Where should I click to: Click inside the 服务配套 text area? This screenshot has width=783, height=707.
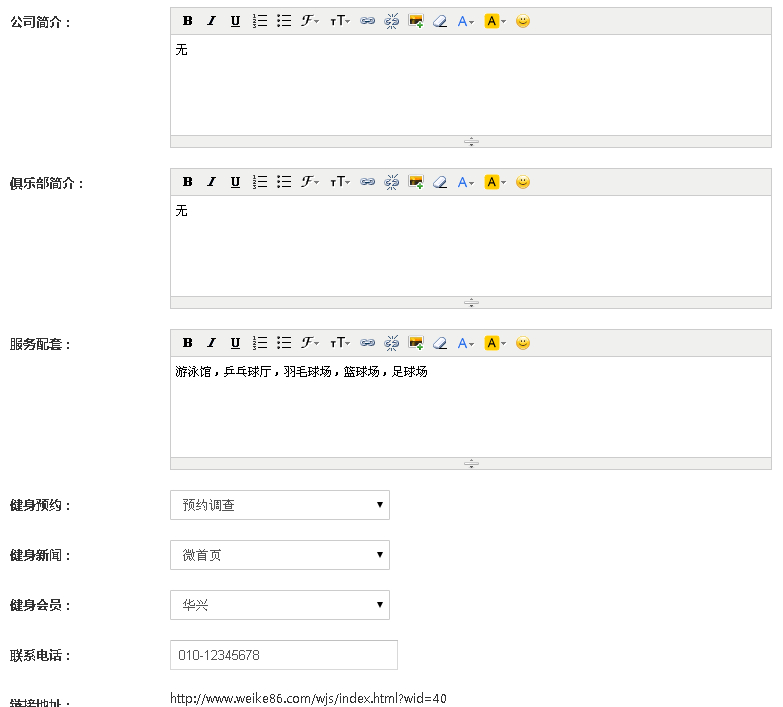click(470, 410)
